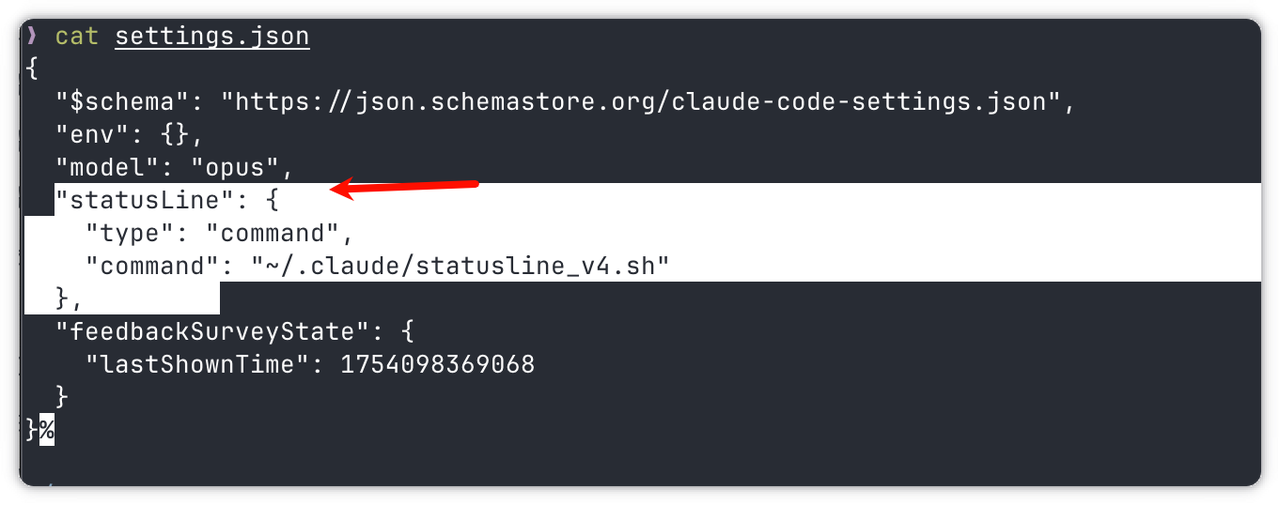Click the "lastShownTime" key

tap(199, 364)
